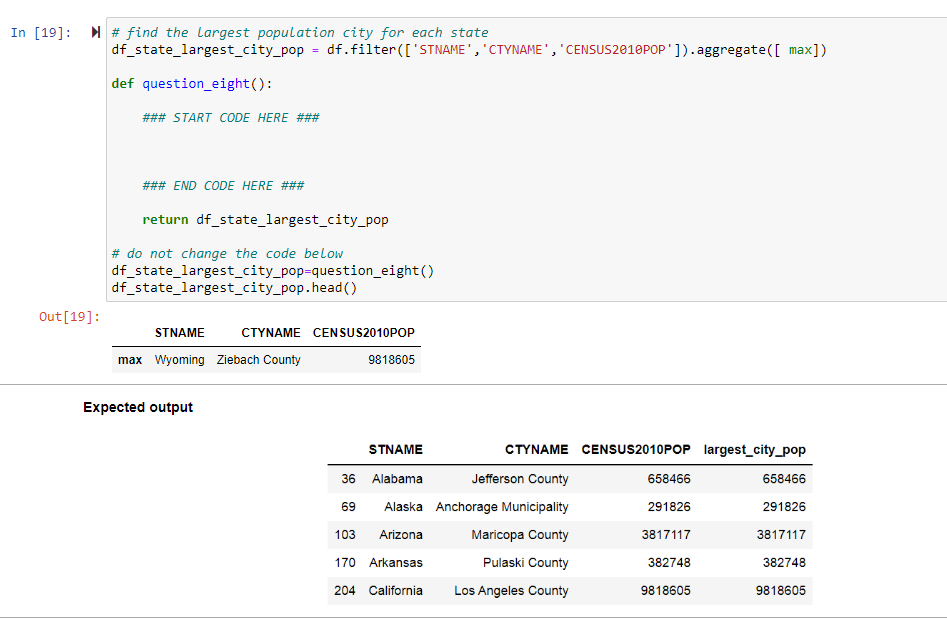Viewport: 947px width, 619px height.
Task: Select the Wyoming cell in output table
Action: tap(183, 359)
